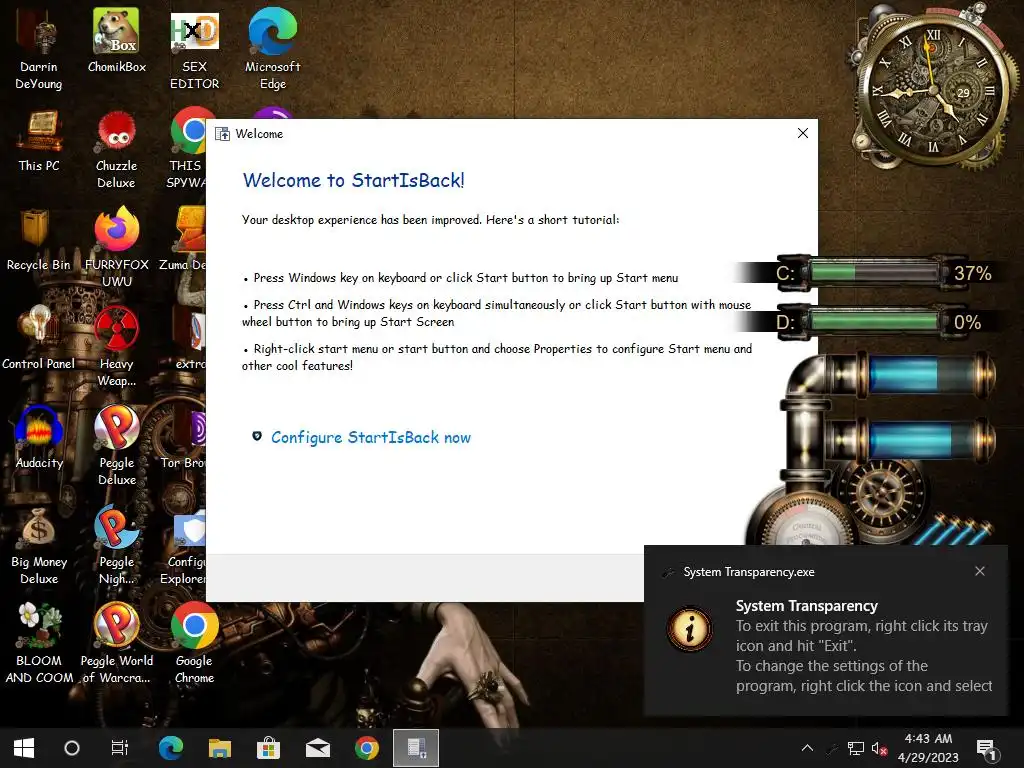This screenshot has height=768, width=1024.
Task: Expand the hidden tray icons chevron
Action: pos(807,748)
